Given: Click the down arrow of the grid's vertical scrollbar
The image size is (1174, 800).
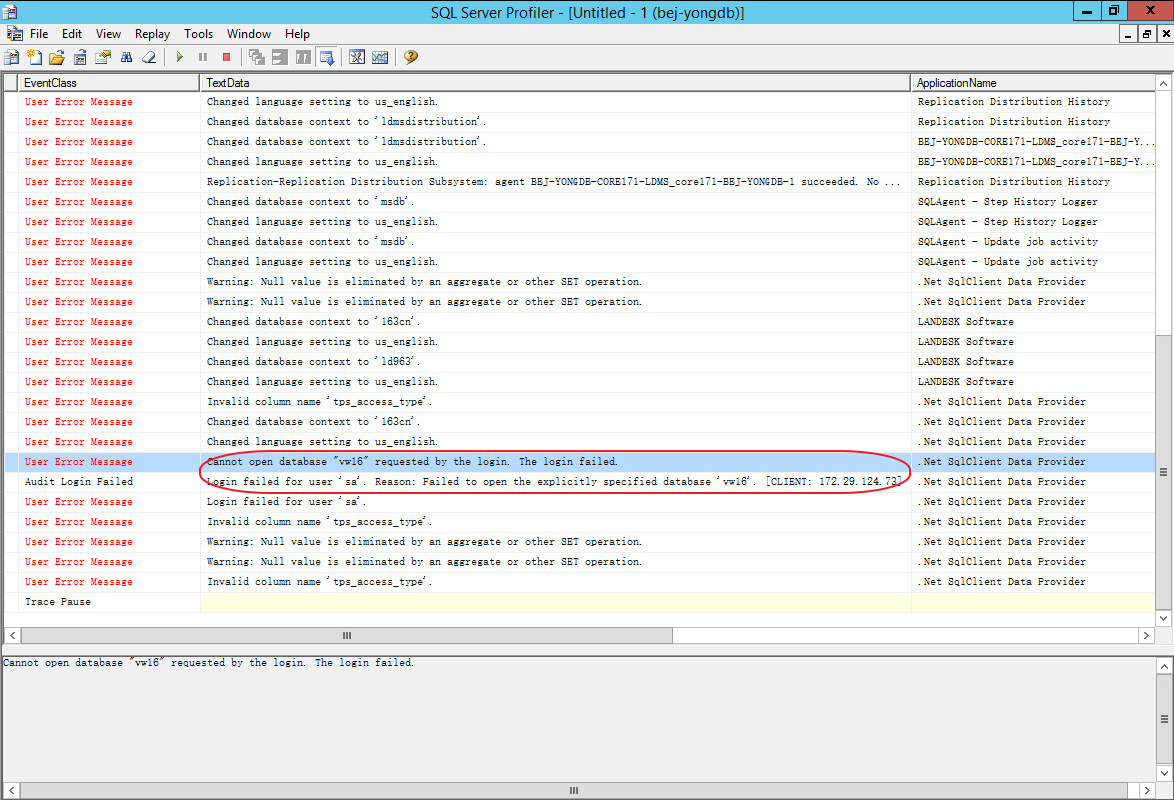Looking at the screenshot, I should click(1164, 619).
